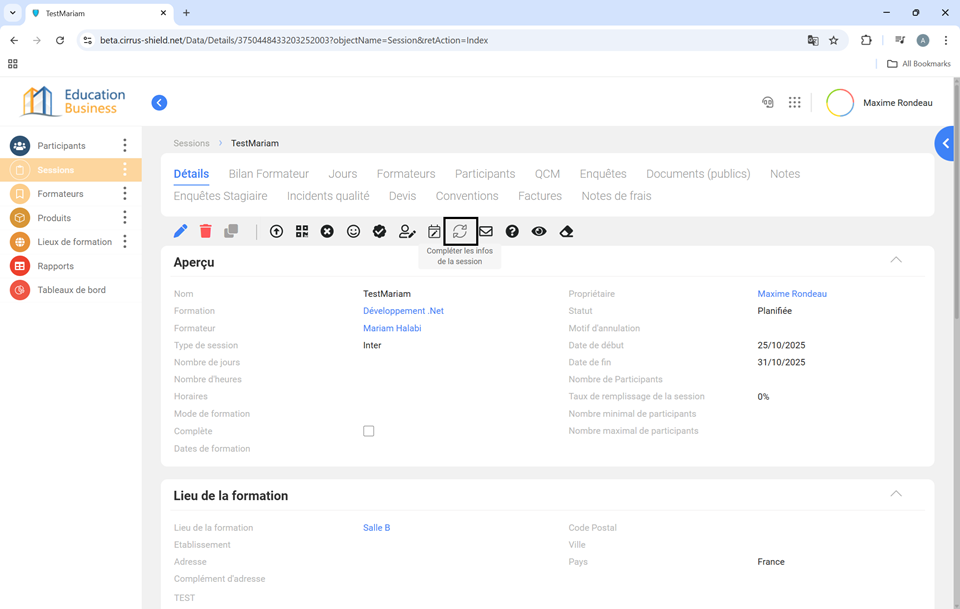This screenshot has height=609, width=960.
Task: Click the eye visibility icon in toolbar
Action: click(539, 231)
